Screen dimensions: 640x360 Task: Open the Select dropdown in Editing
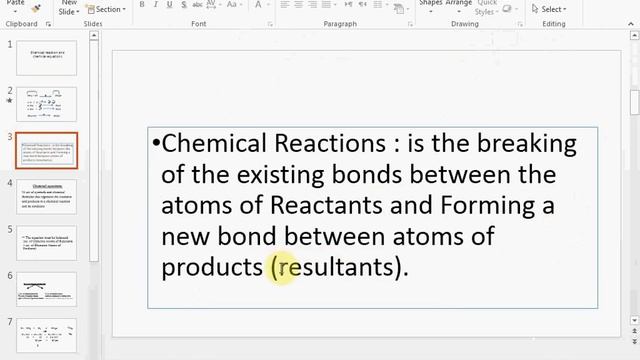coord(549,9)
